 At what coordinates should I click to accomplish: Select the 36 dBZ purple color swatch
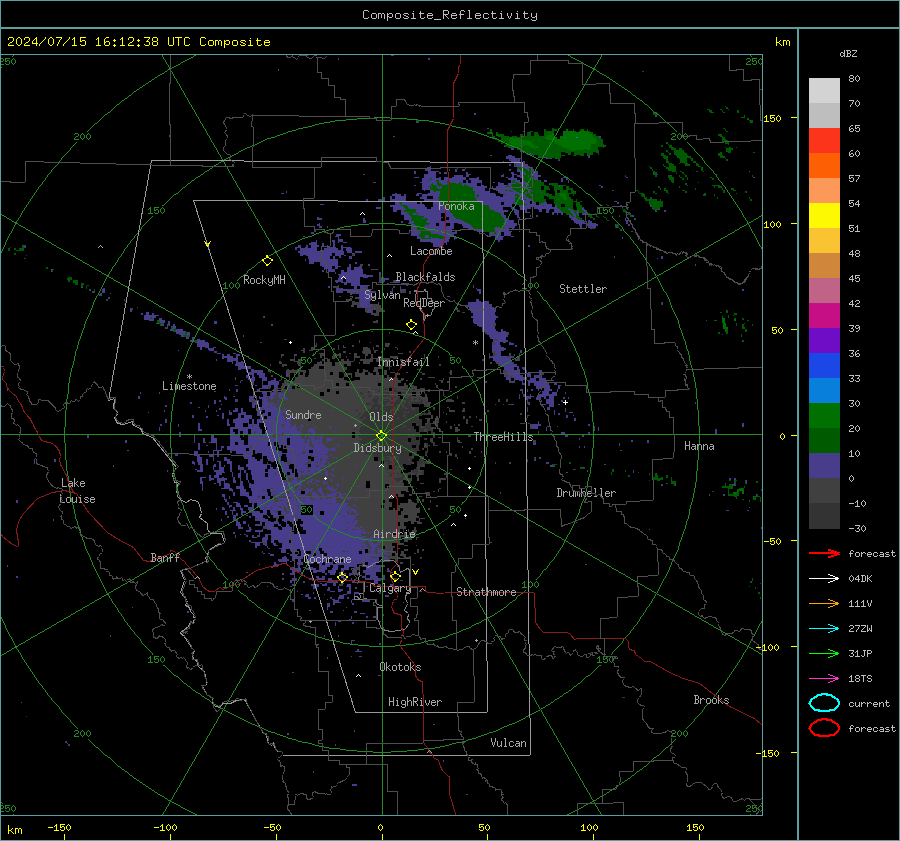point(824,340)
